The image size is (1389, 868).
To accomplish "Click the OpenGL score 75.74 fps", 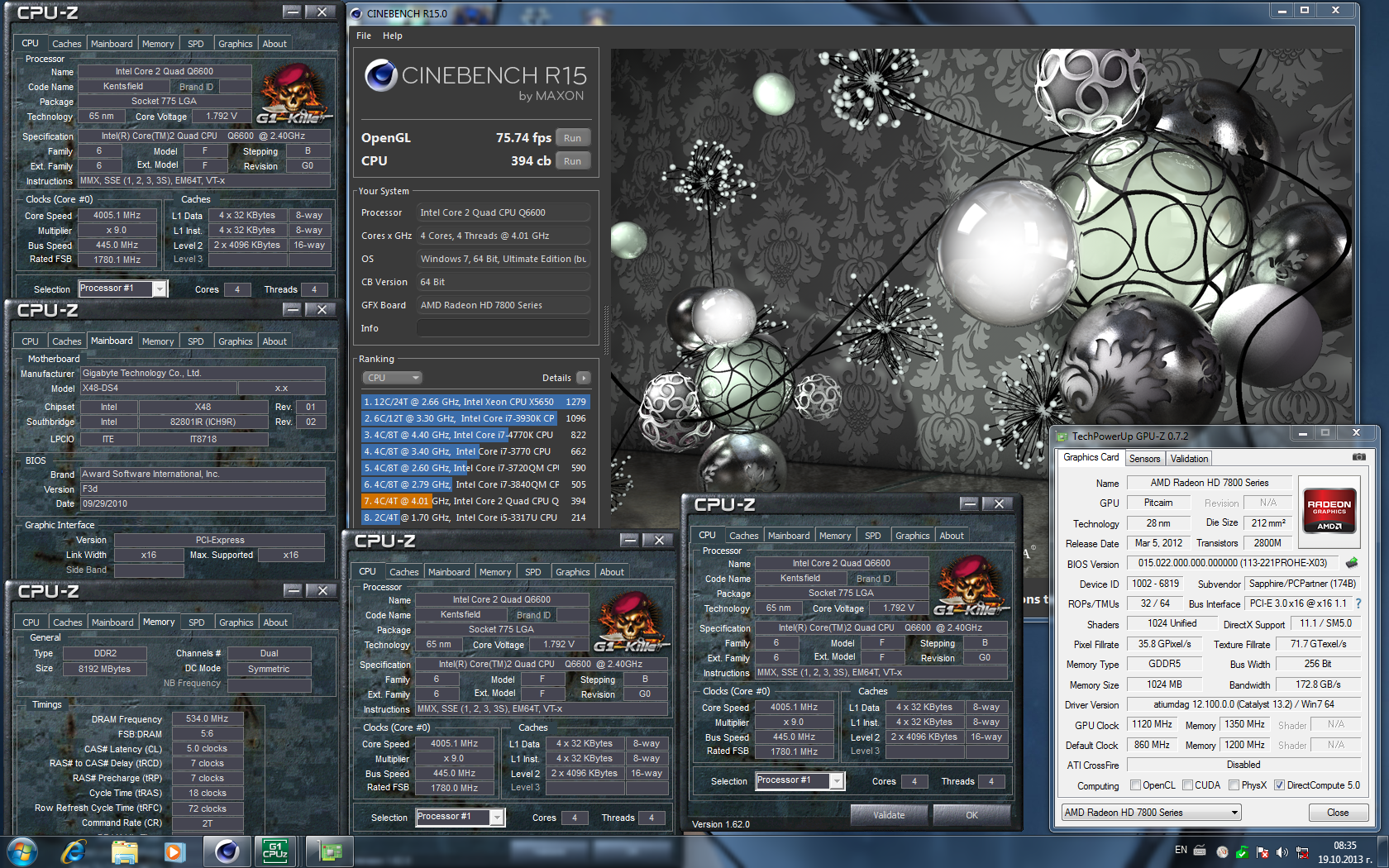I will [523, 138].
